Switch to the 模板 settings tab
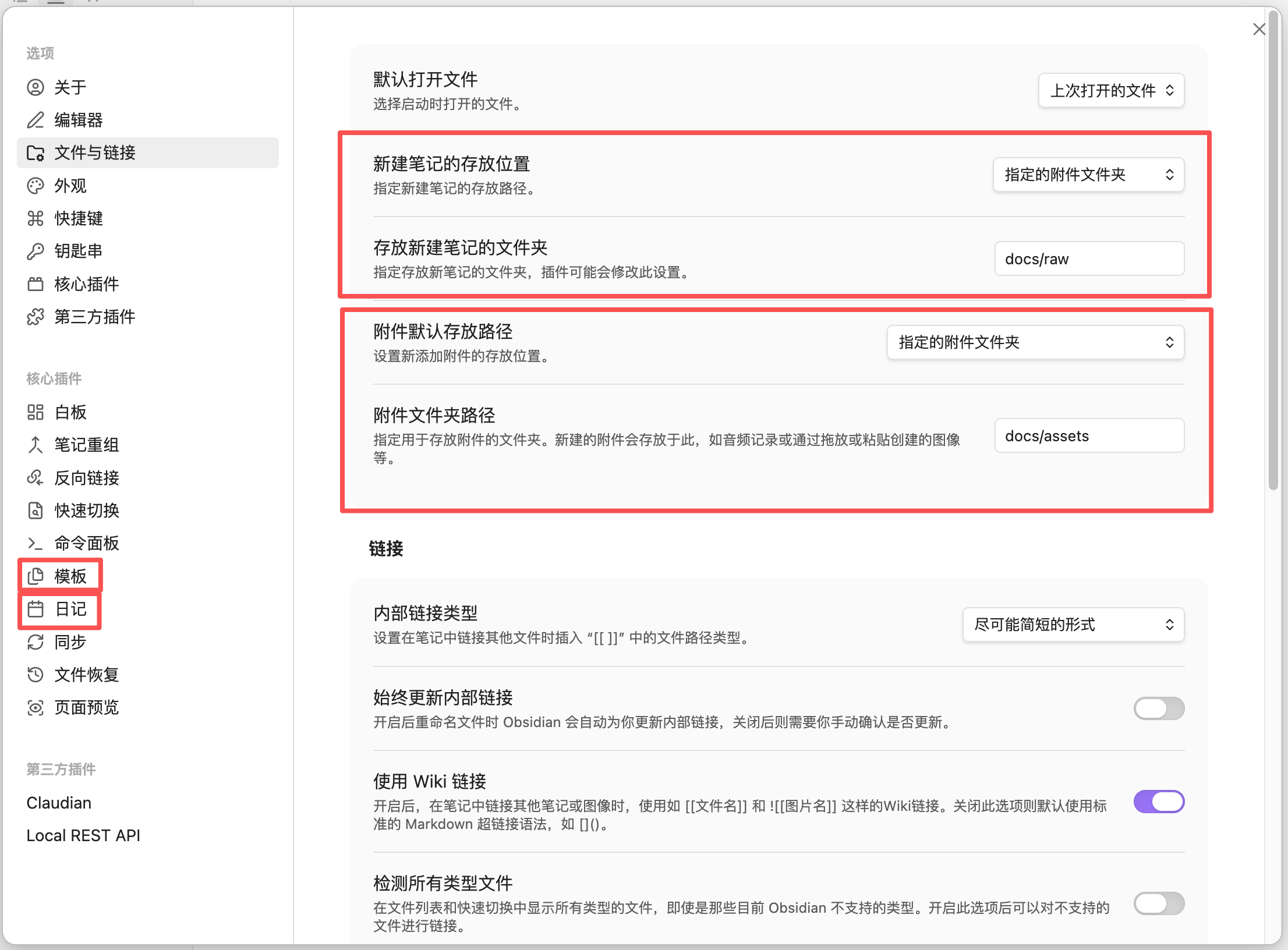This screenshot has width=1288, height=950. pos(70,576)
